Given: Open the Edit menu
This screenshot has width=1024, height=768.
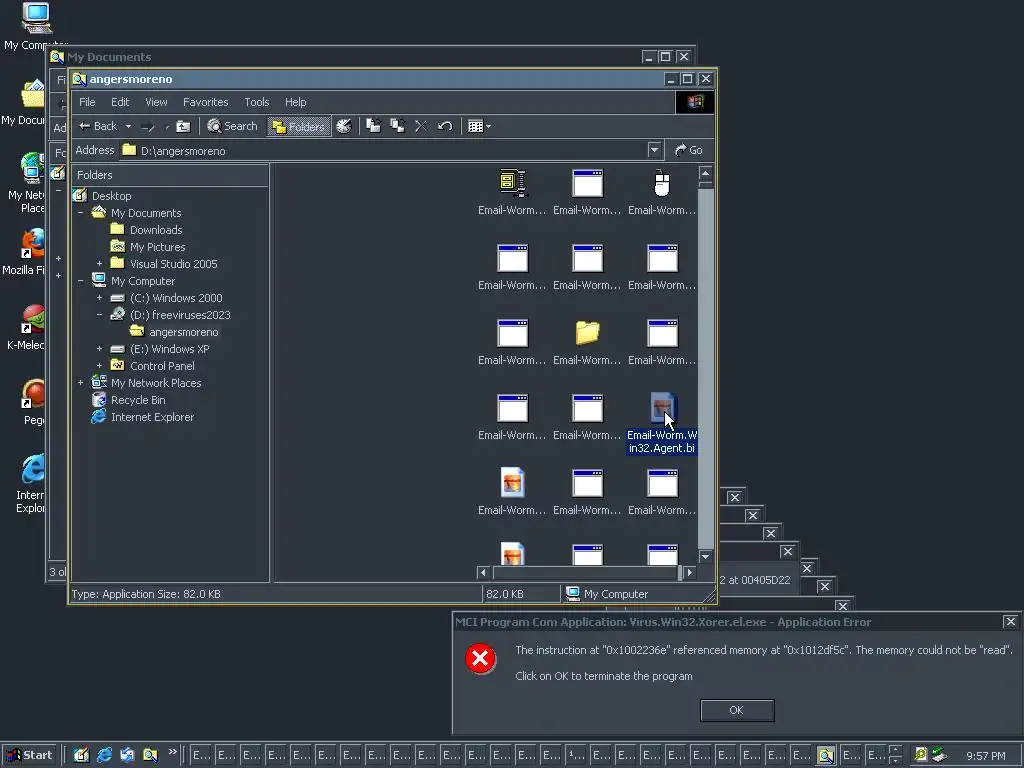Looking at the screenshot, I should tap(120, 102).
